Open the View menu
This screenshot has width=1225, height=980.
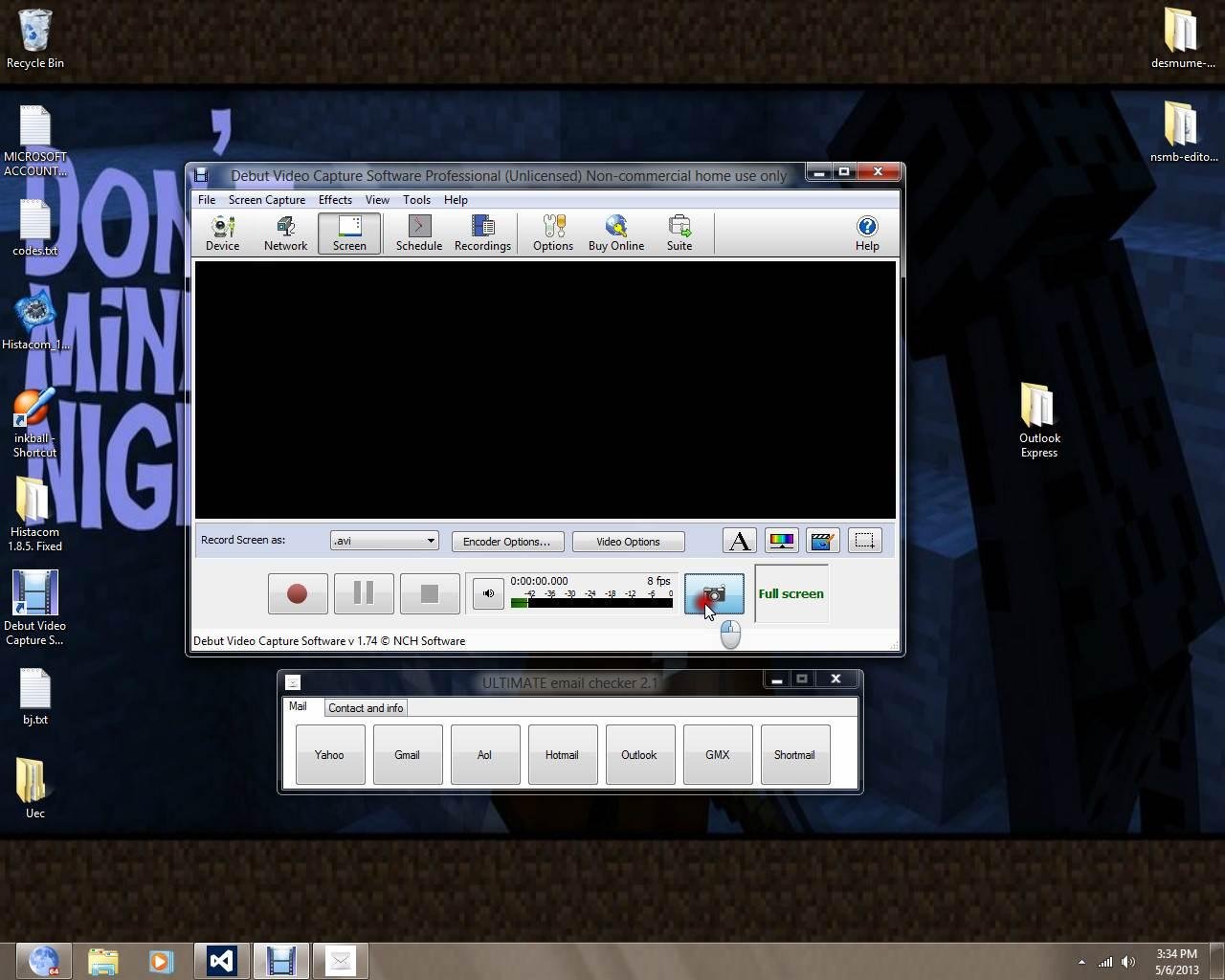(x=377, y=200)
